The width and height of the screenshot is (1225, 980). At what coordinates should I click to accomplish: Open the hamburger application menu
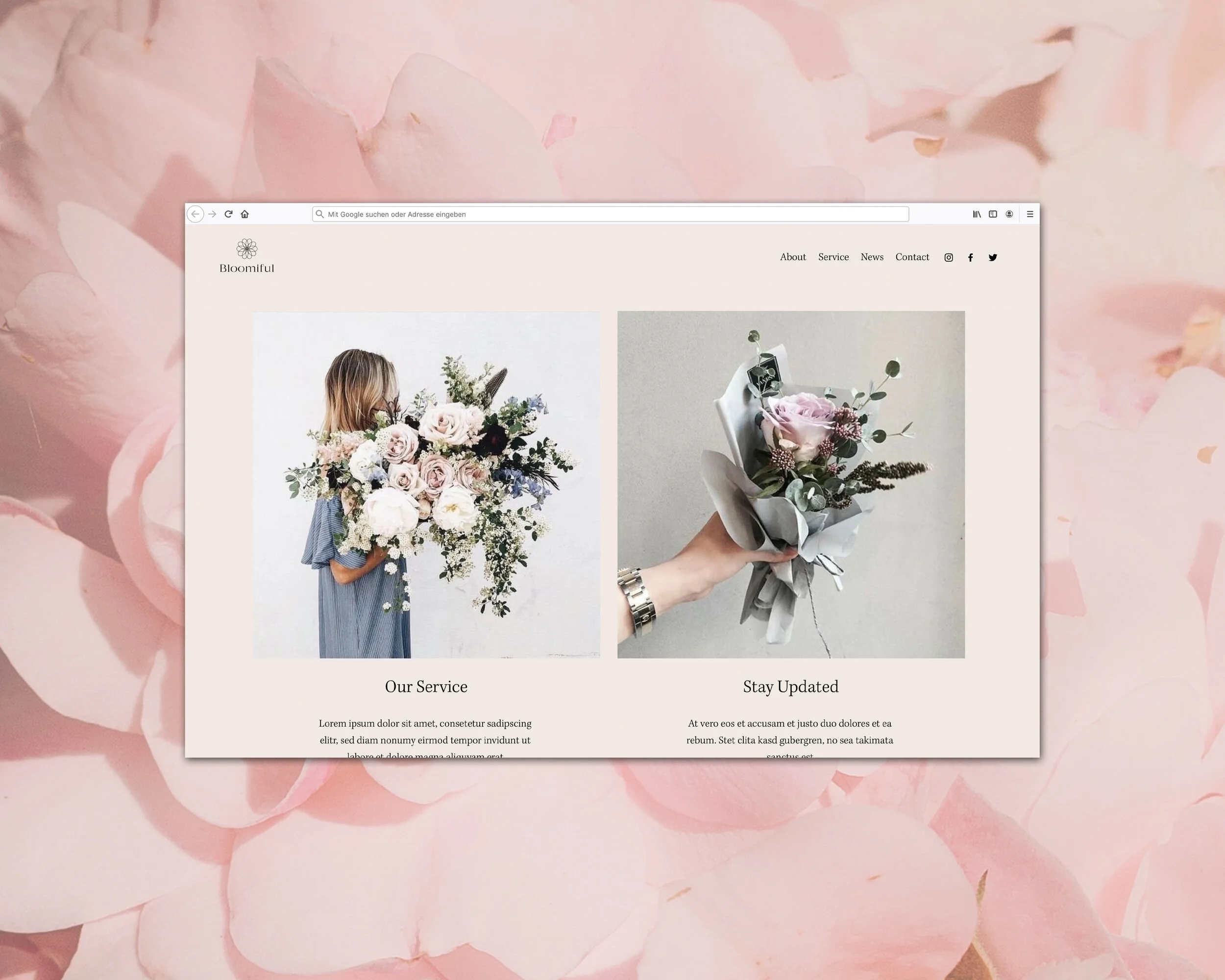click(x=1029, y=214)
